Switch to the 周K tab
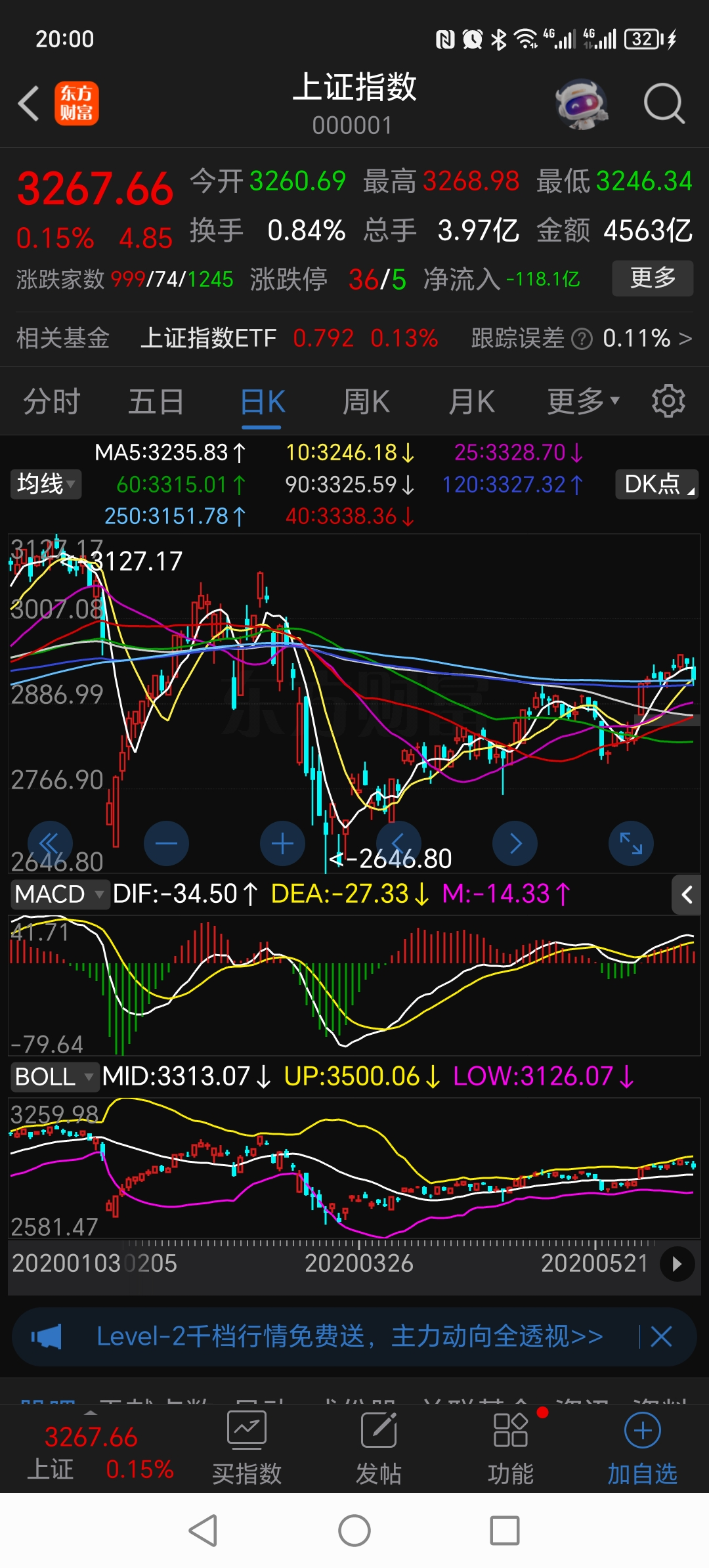The height and width of the screenshot is (1568, 709). (366, 401)
